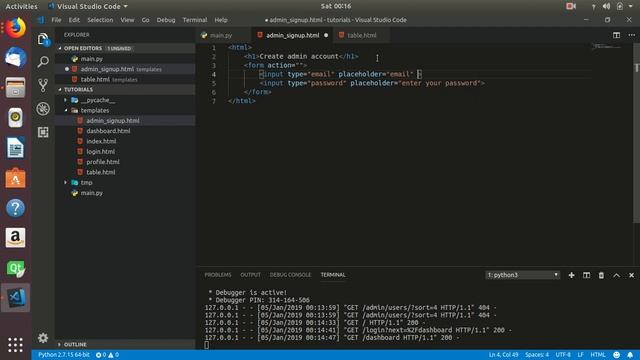Open Rhythmbox from the dock

point(16,118)
